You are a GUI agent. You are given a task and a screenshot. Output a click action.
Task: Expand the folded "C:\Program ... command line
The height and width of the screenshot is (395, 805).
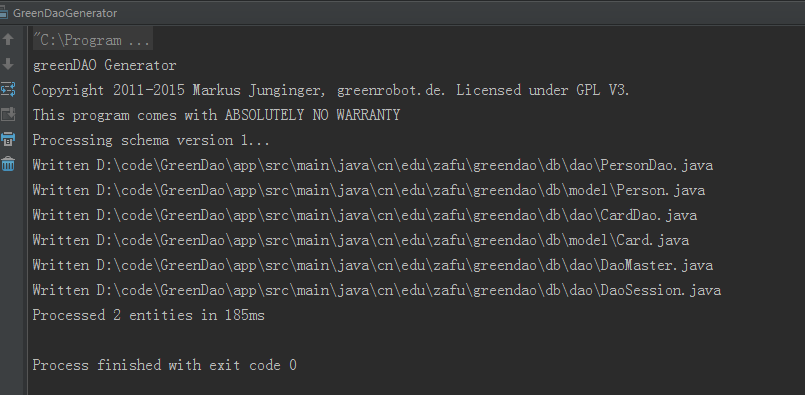(92, 41)
